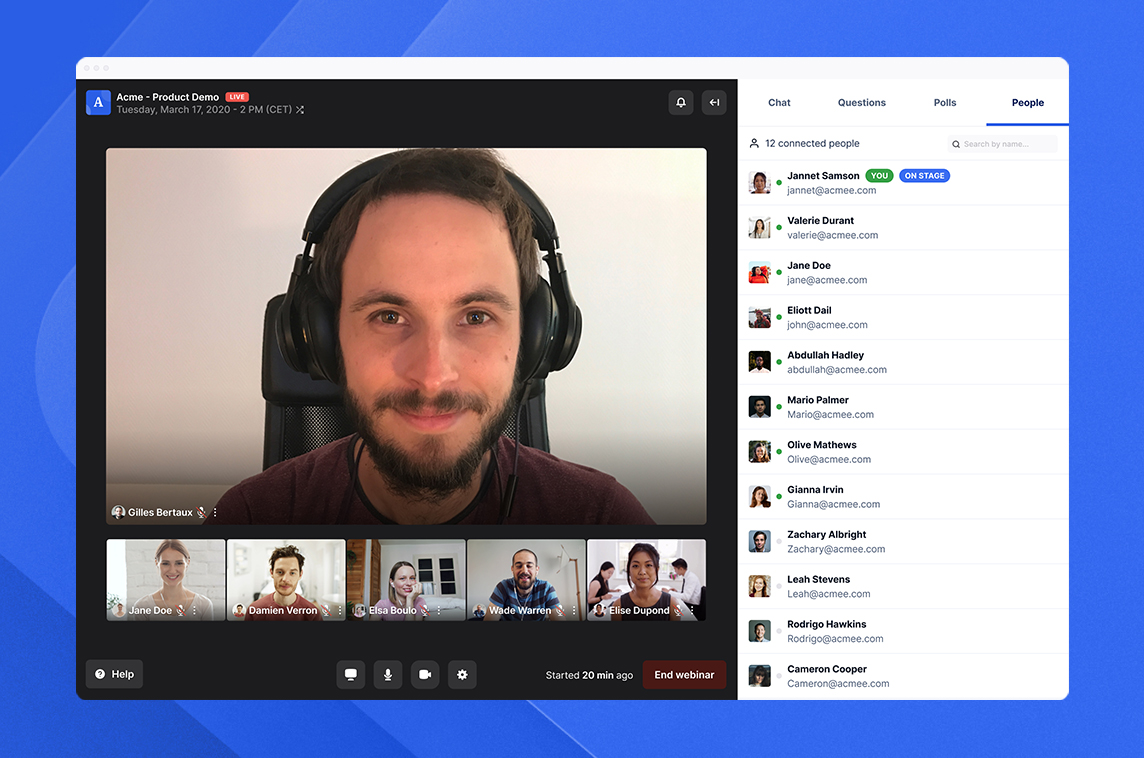Click 'Acme - Product Demo' title
Image resolution: width=1144 pixels, height=758 pixels.
click(x=168, y=97)
